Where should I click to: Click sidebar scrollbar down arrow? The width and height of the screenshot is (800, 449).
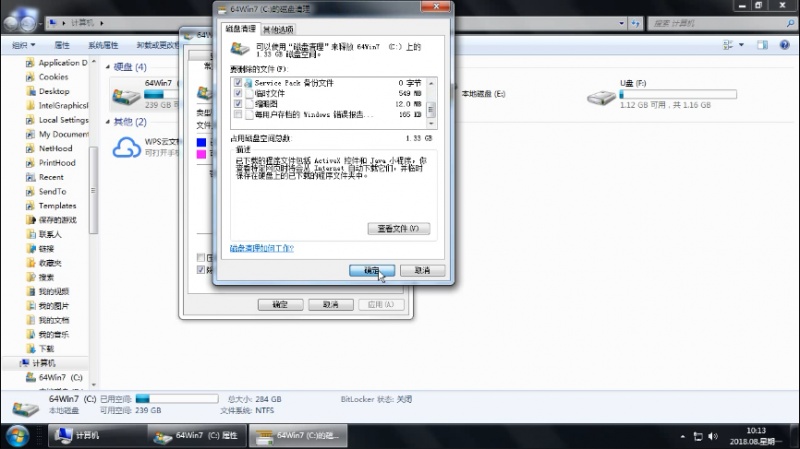[93, 385]
